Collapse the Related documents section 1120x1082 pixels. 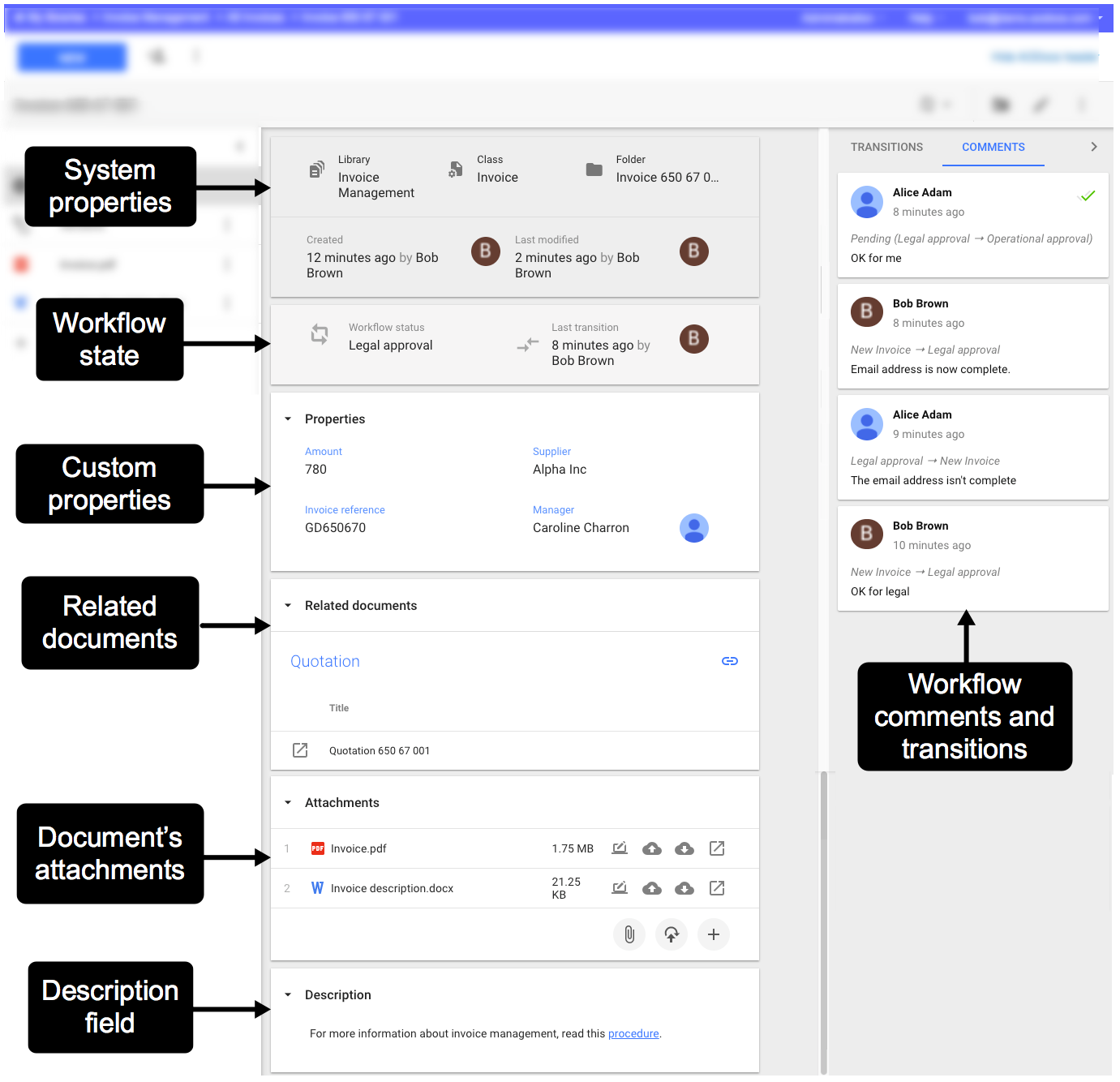click(x=288, y=605)
